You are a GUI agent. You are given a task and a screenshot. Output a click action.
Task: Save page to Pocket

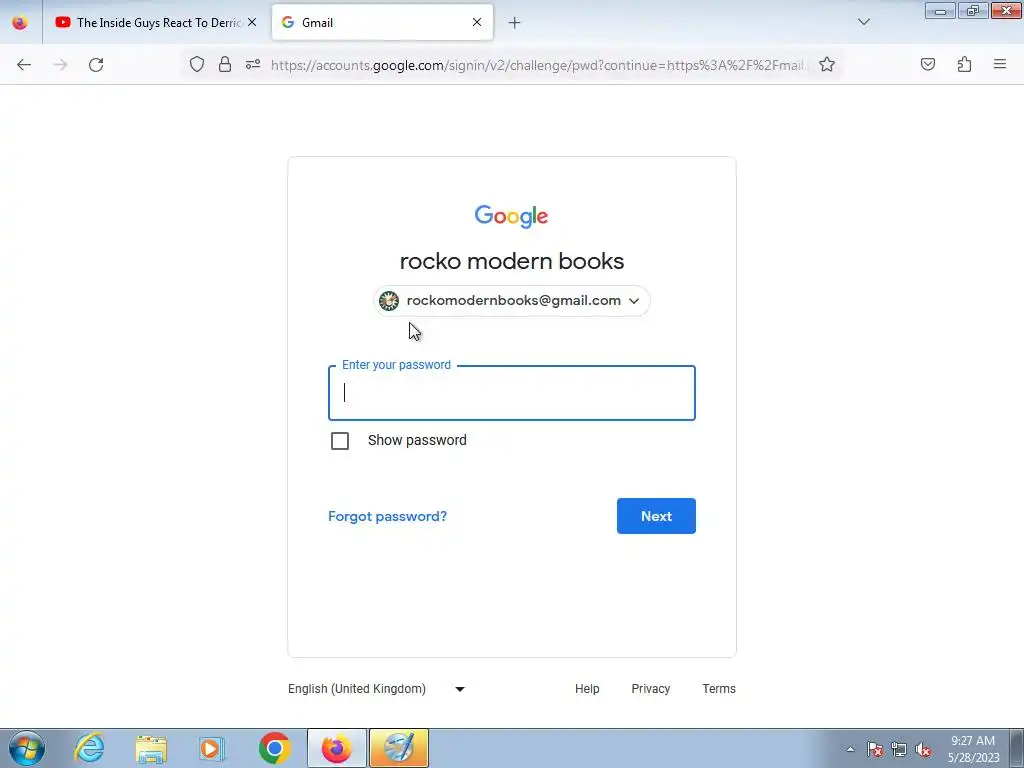point(927,64)
